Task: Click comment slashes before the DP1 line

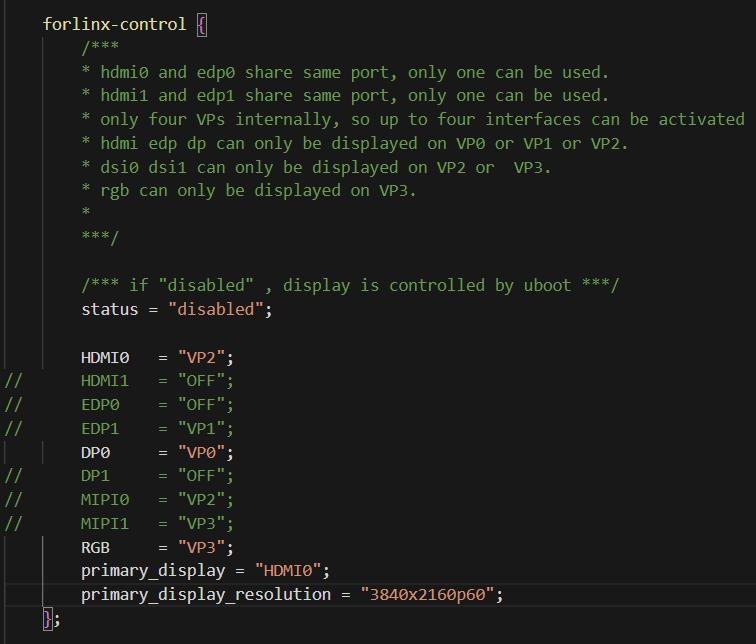Action: pyautogui.click(x=14, y=476)
